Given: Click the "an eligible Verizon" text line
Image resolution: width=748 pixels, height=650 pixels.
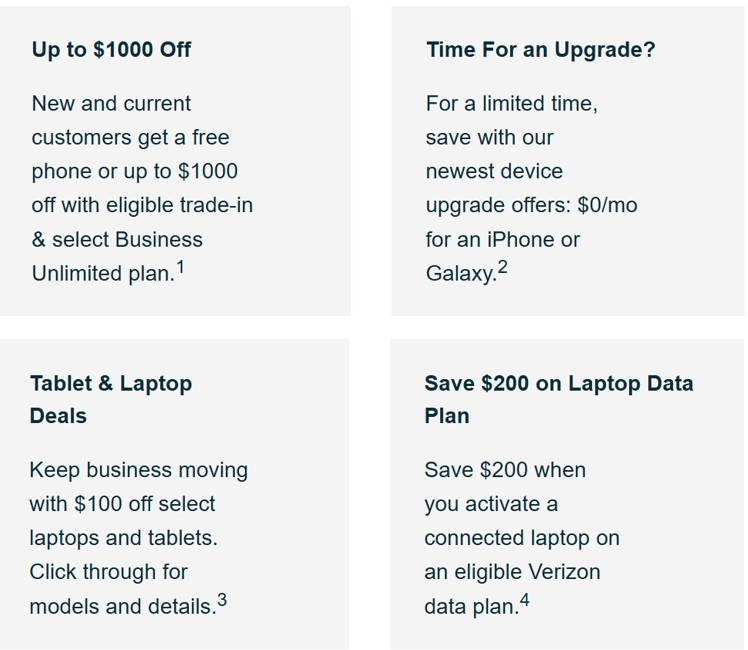Looking at the screenshot, I should [512, 572].
